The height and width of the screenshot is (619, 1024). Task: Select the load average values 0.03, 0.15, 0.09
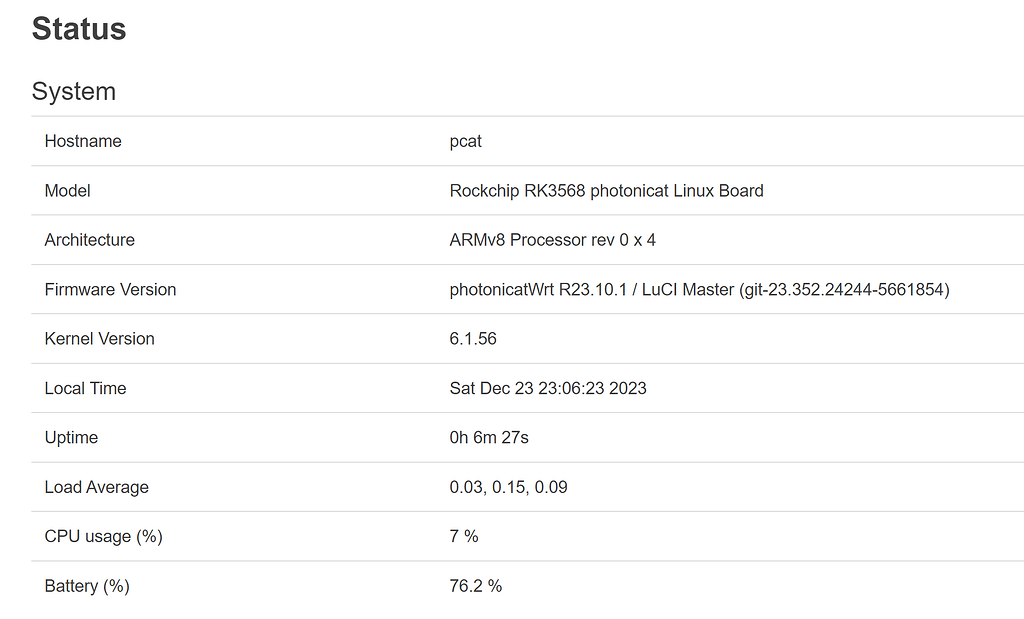click(508, 487)
